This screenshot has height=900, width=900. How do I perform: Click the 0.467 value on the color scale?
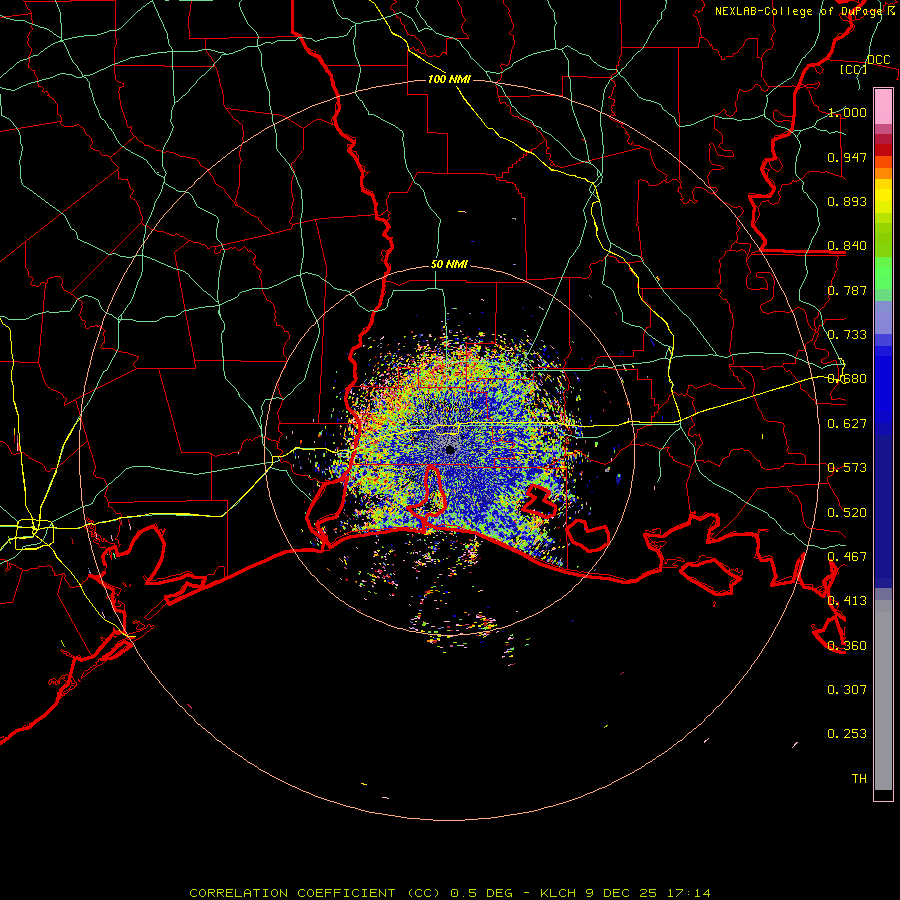[847, 557]
